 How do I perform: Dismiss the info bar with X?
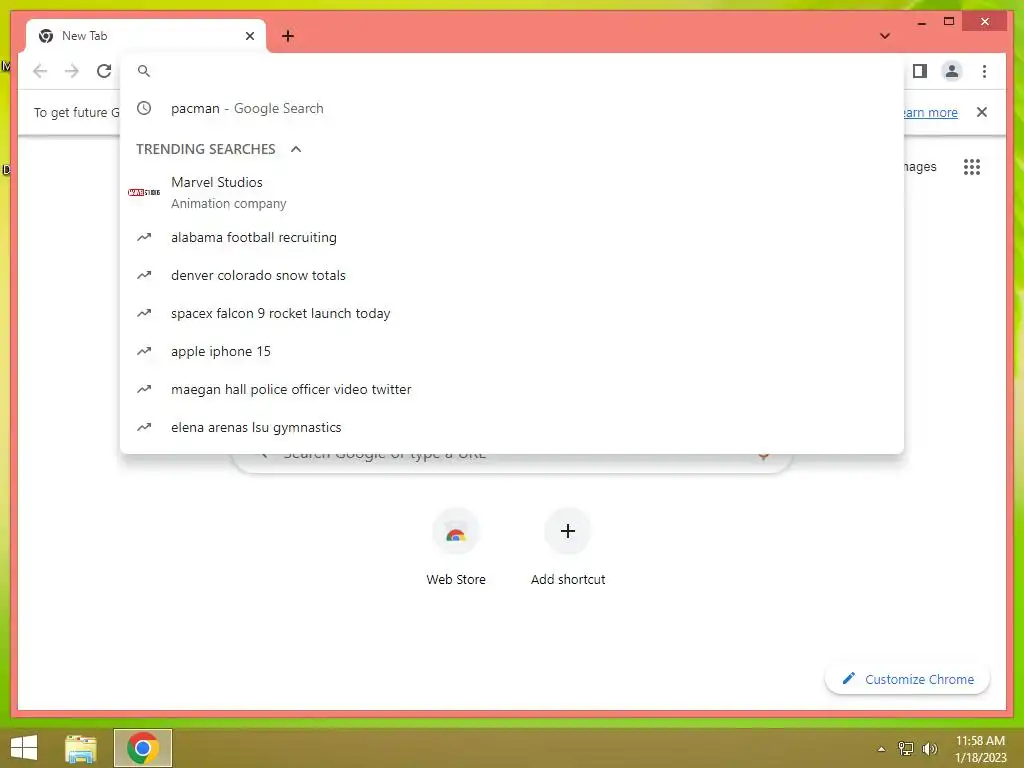(982, 112)
